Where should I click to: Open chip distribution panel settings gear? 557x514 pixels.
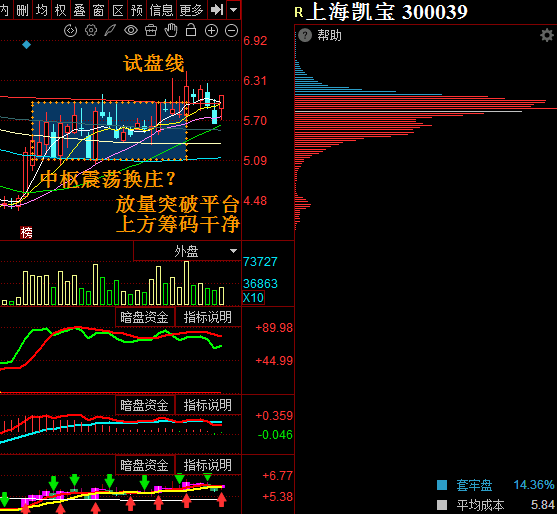pos(547,35)
